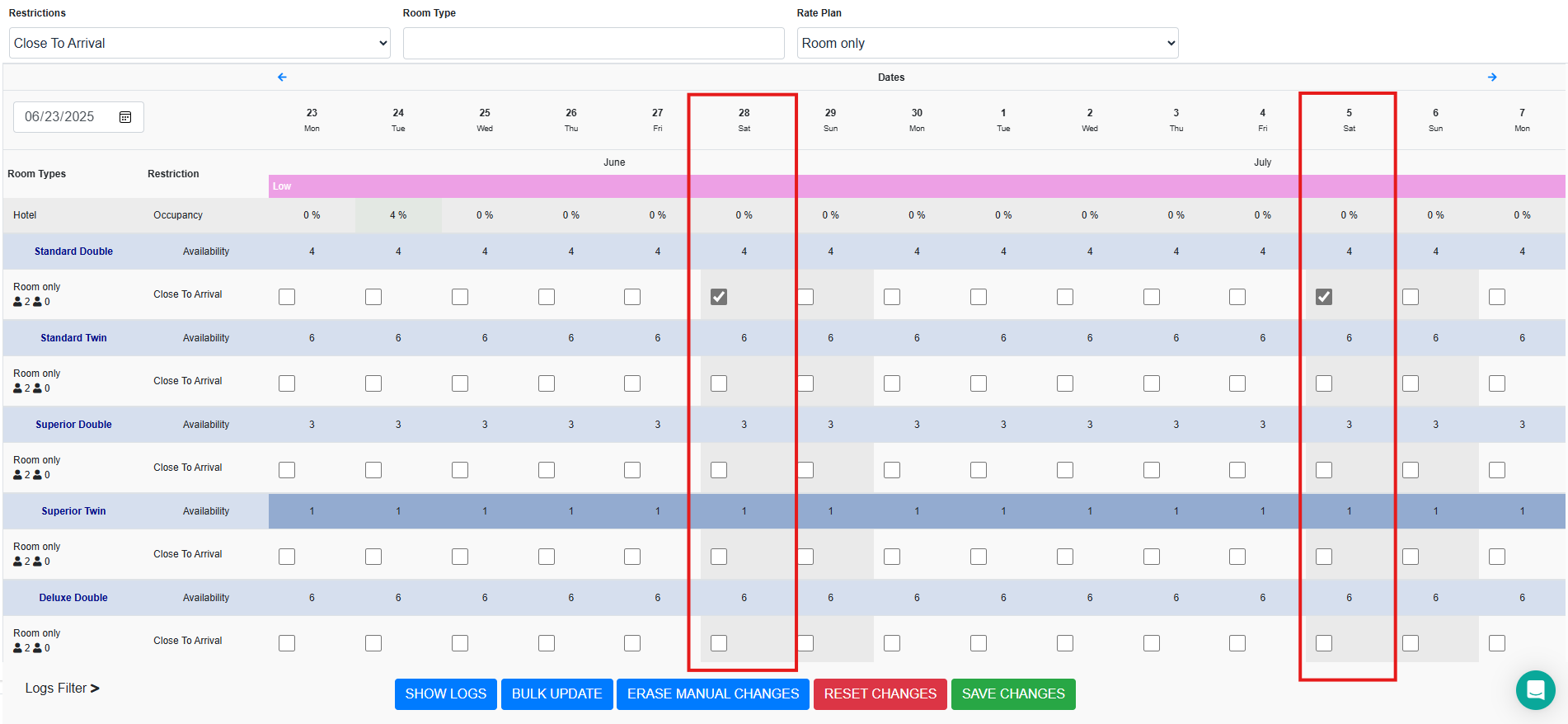Open the chat support bubble icon
Image resolution: width=1568 pixels, height=724 pixels.
[x=1535, y=689]
